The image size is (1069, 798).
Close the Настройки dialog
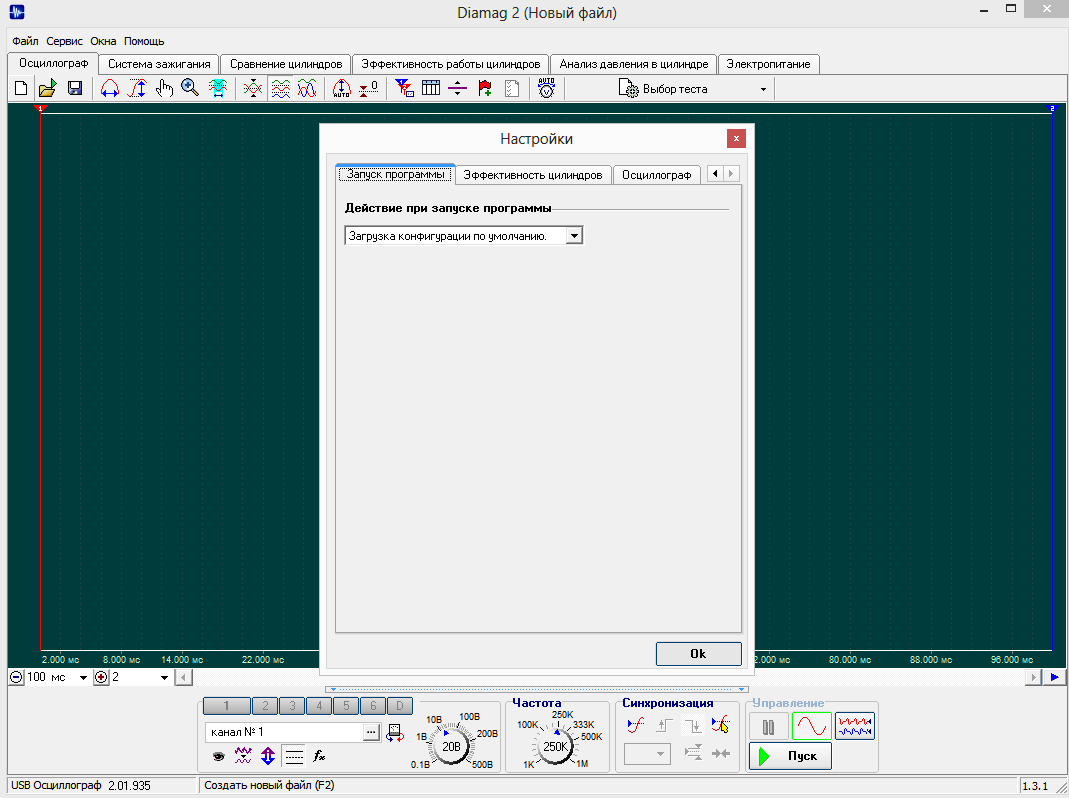736,138
